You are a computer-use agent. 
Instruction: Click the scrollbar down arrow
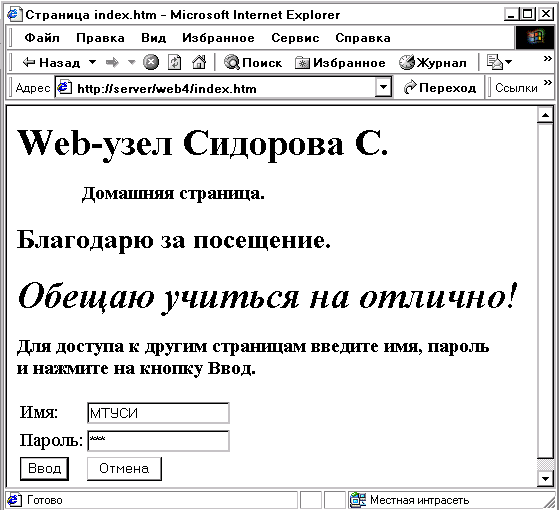(x=545, y=478)
